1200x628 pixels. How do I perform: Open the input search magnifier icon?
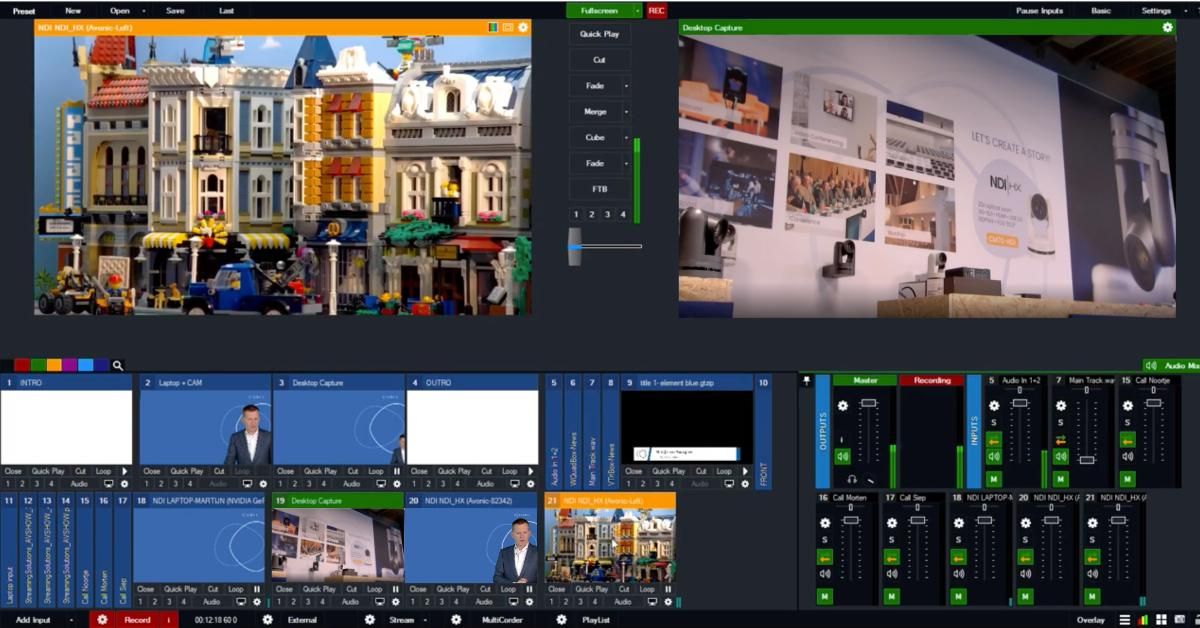118,366
